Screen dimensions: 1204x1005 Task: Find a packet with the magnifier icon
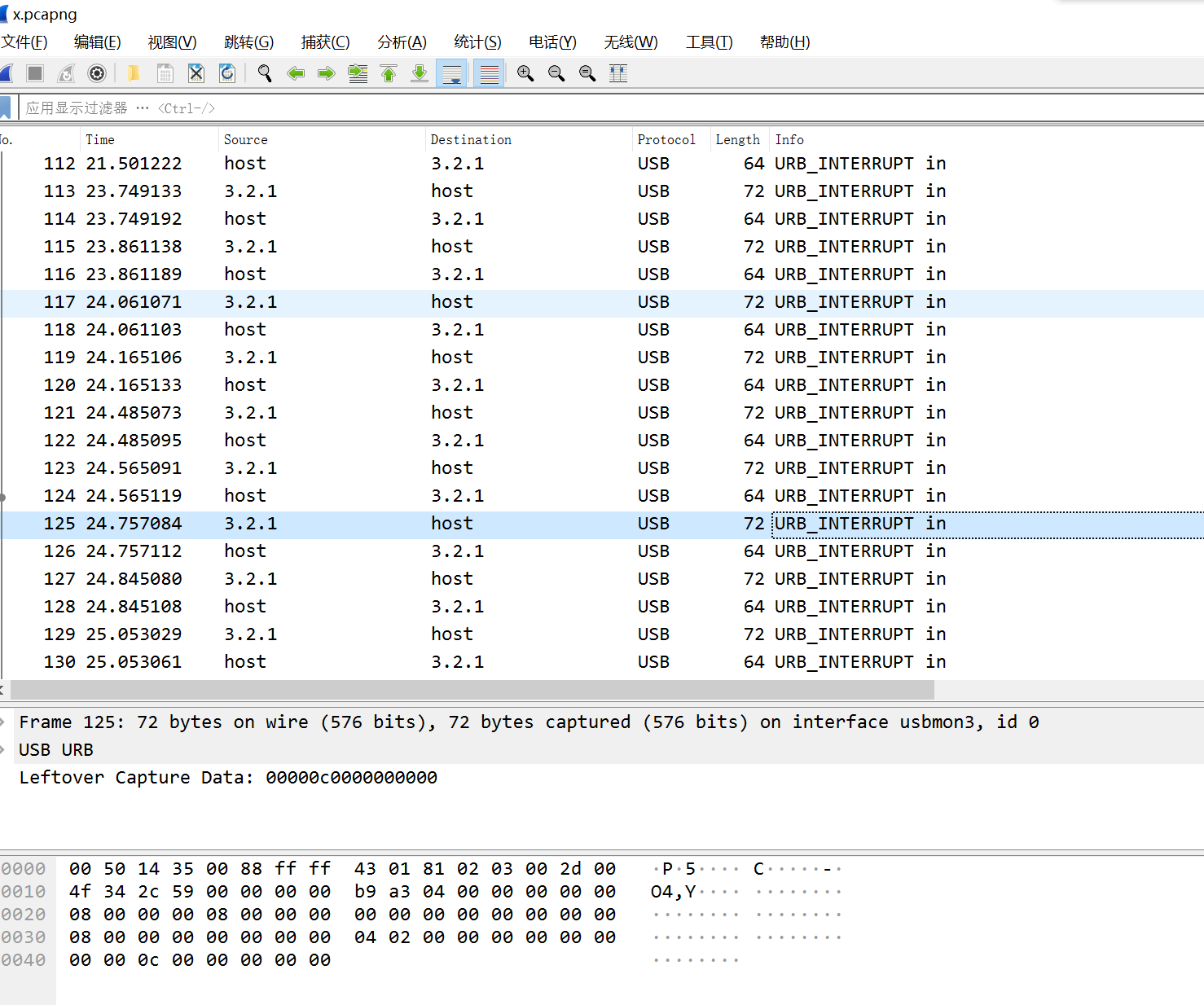tap(265, 73)
